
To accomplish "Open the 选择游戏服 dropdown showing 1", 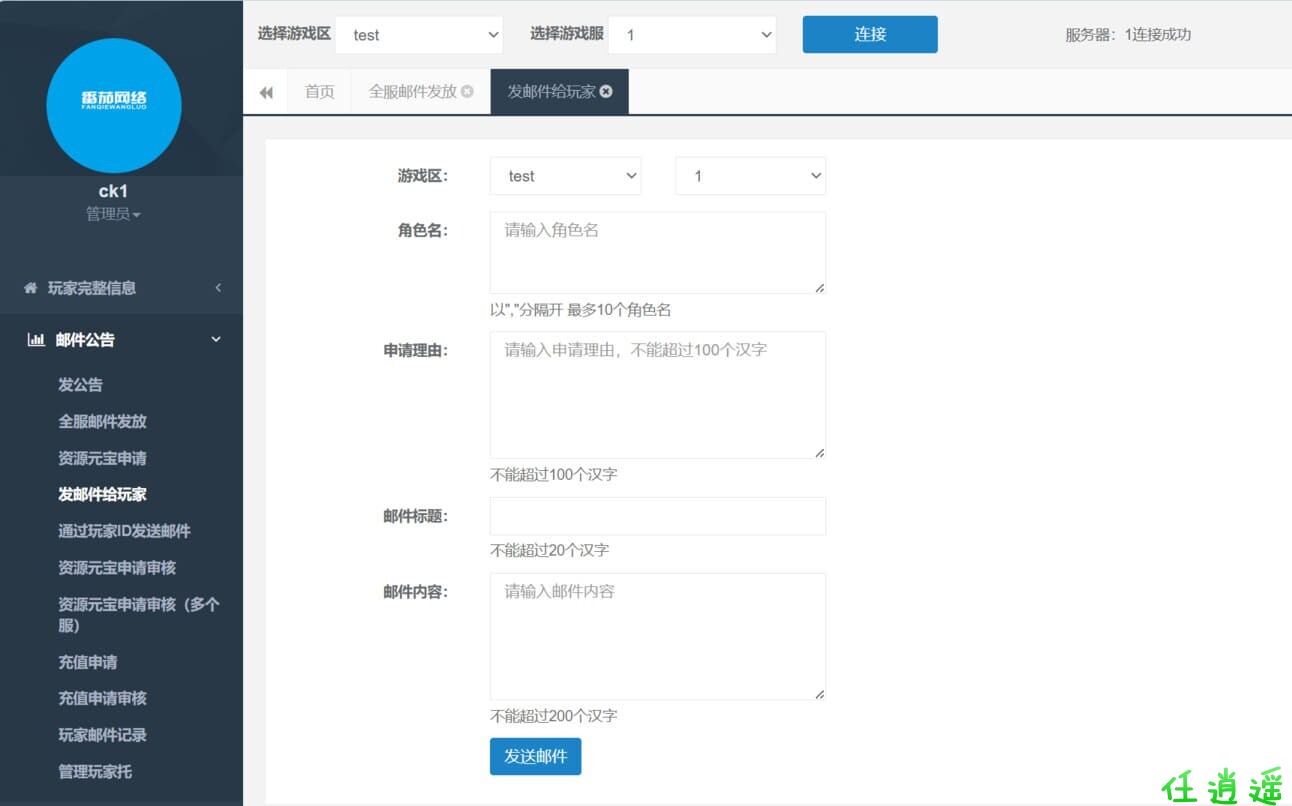I will (692, 34).
